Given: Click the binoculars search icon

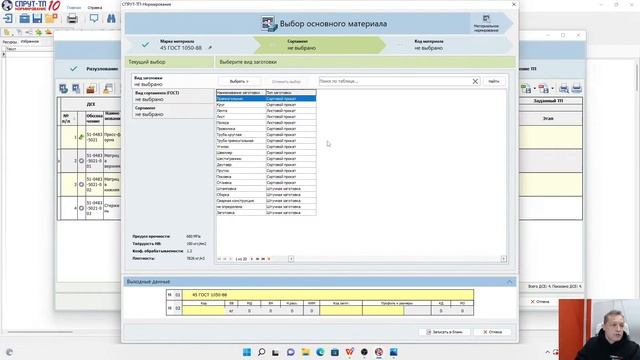Looking at the screenshot, I should [x=111, y=18].
